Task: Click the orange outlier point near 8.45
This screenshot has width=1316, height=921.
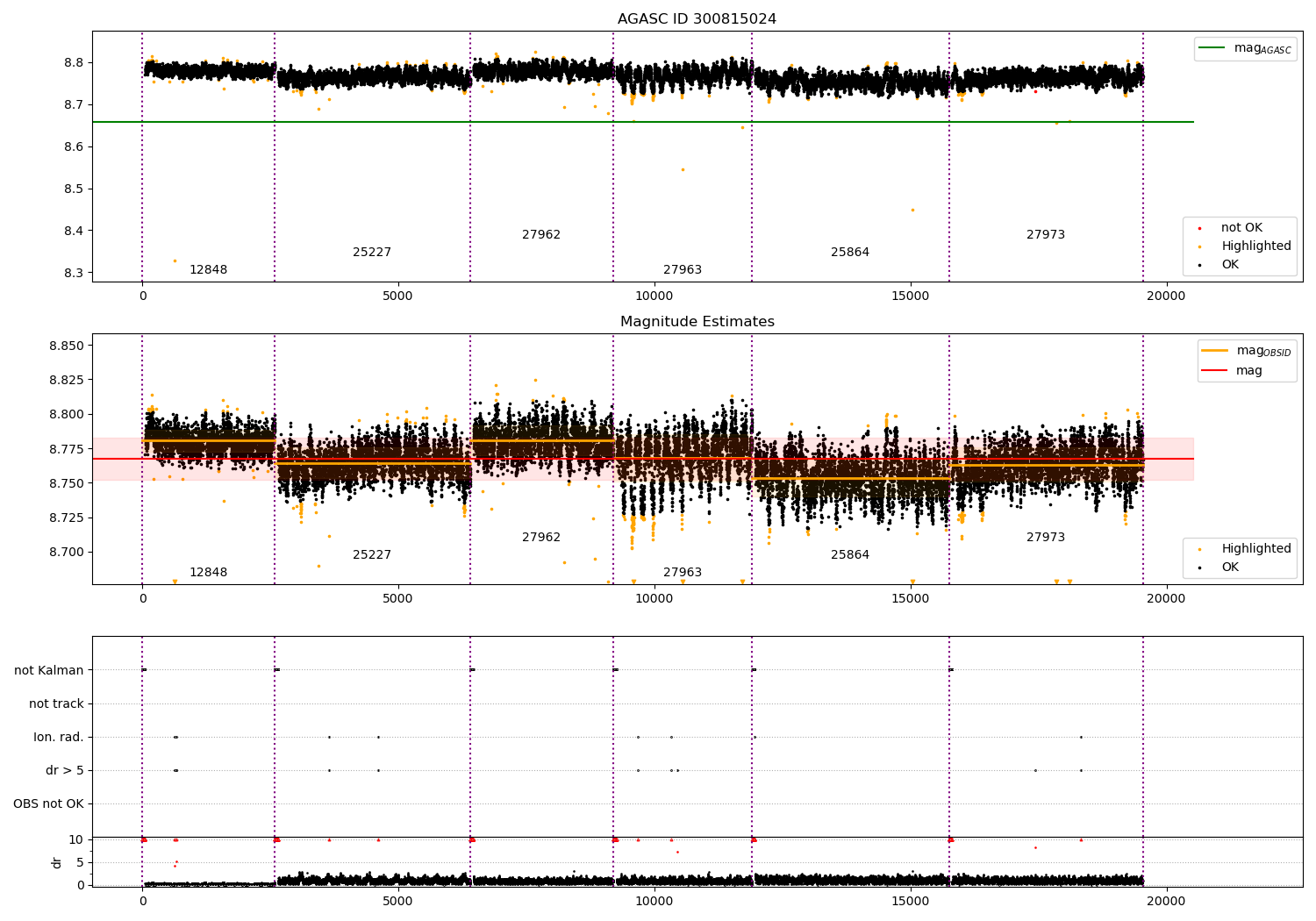Action: (x=912, y=210)
